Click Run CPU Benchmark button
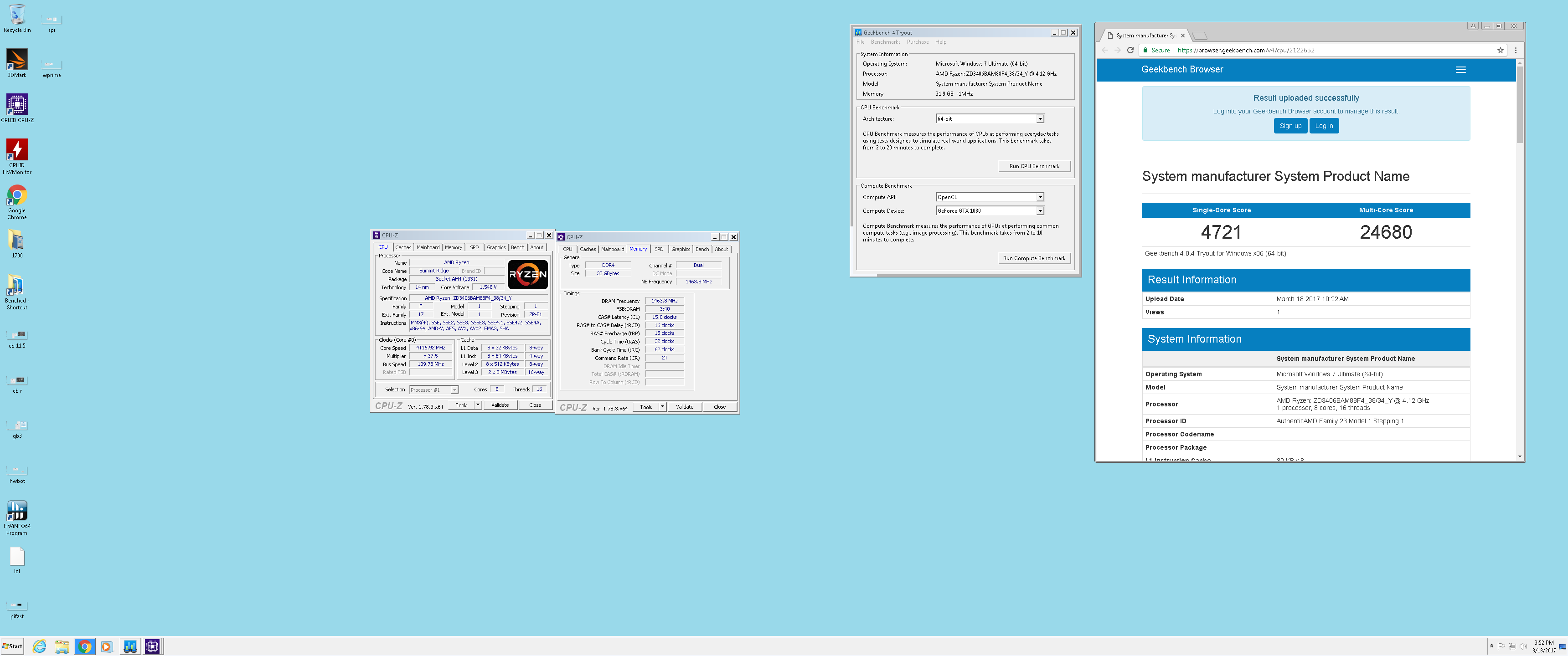Screen dimensions: 1568x656 point(1034,166)
